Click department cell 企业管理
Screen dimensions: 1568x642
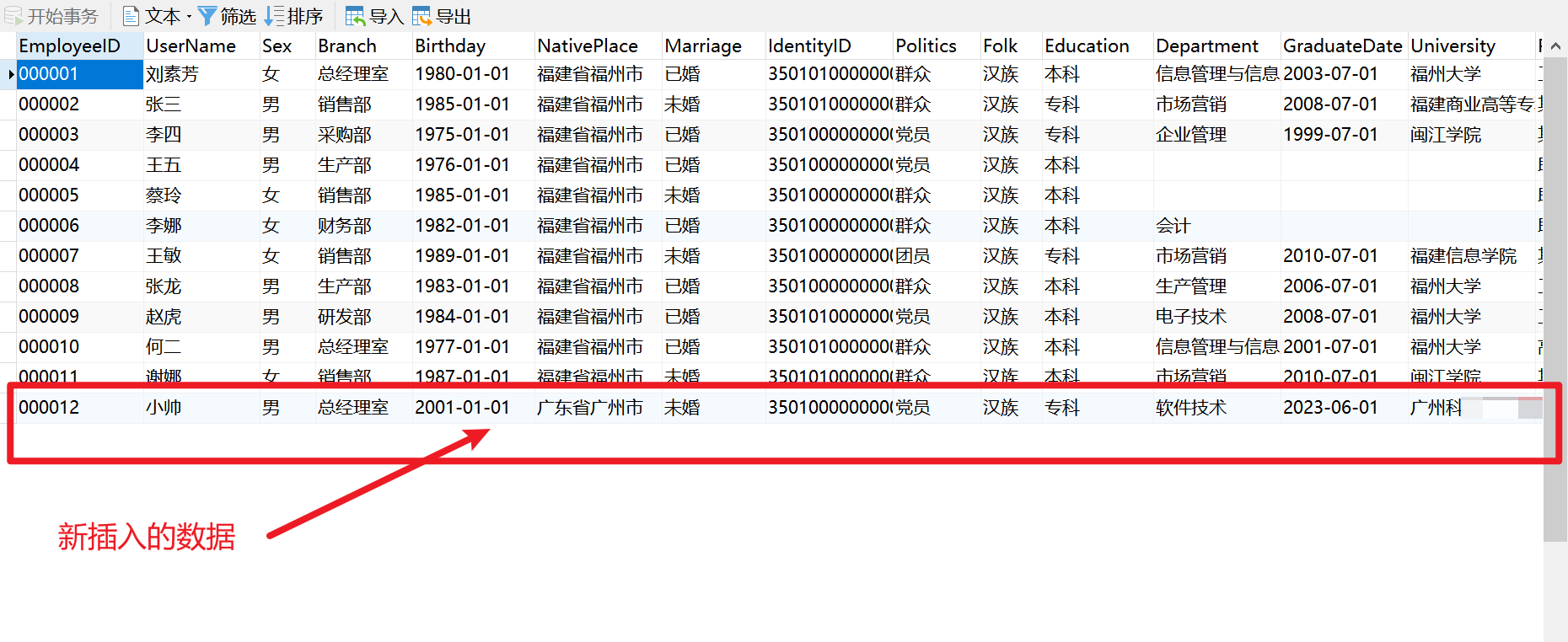(1217, 135)
